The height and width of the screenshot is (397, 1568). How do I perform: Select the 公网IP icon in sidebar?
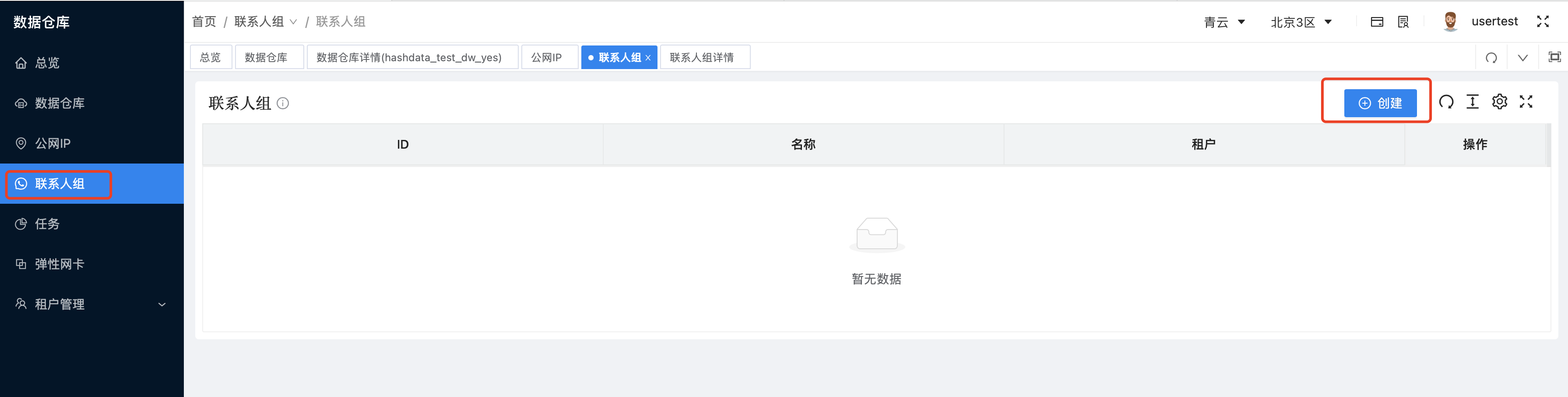coord(20,143)
